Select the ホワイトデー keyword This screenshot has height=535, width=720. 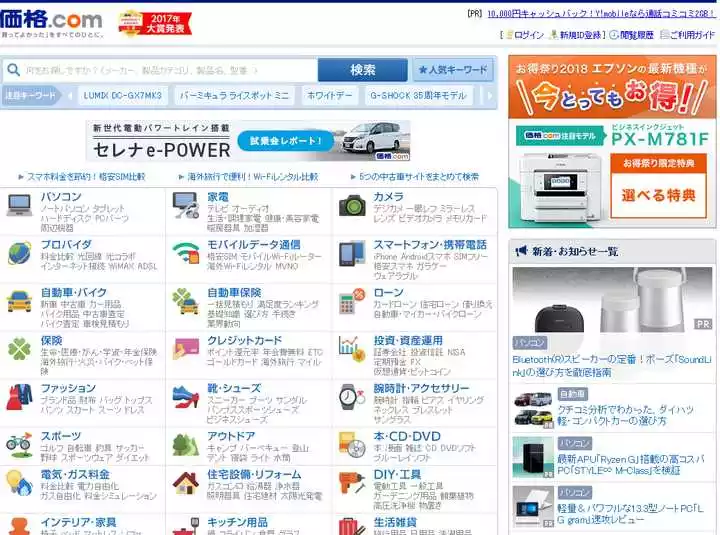pos(330,96)
